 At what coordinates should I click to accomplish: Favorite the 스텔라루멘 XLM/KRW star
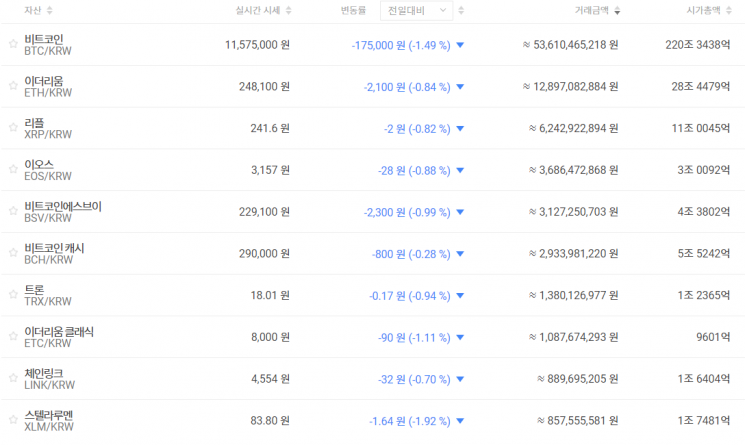click(13, 420)
